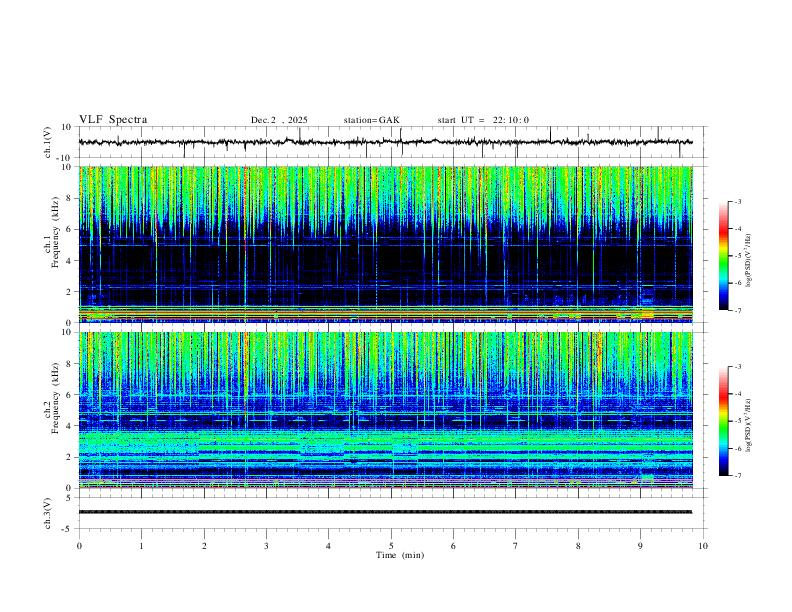Click the "5" tick on ch.3(V) axis
This screenshot has width=792, height=612.
click(x=70, y=498)
